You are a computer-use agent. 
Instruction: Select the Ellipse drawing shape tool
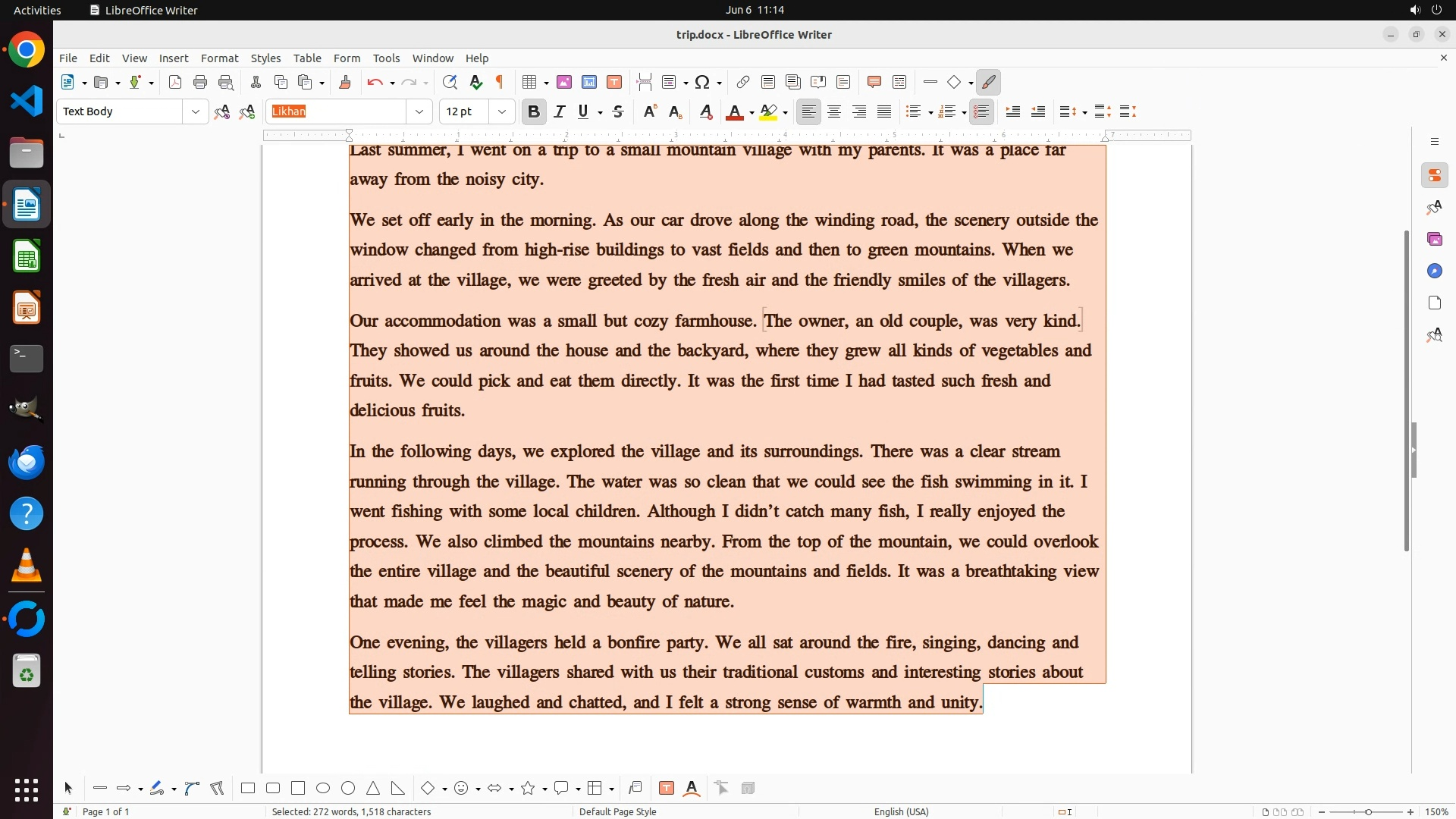click(323, 789)
